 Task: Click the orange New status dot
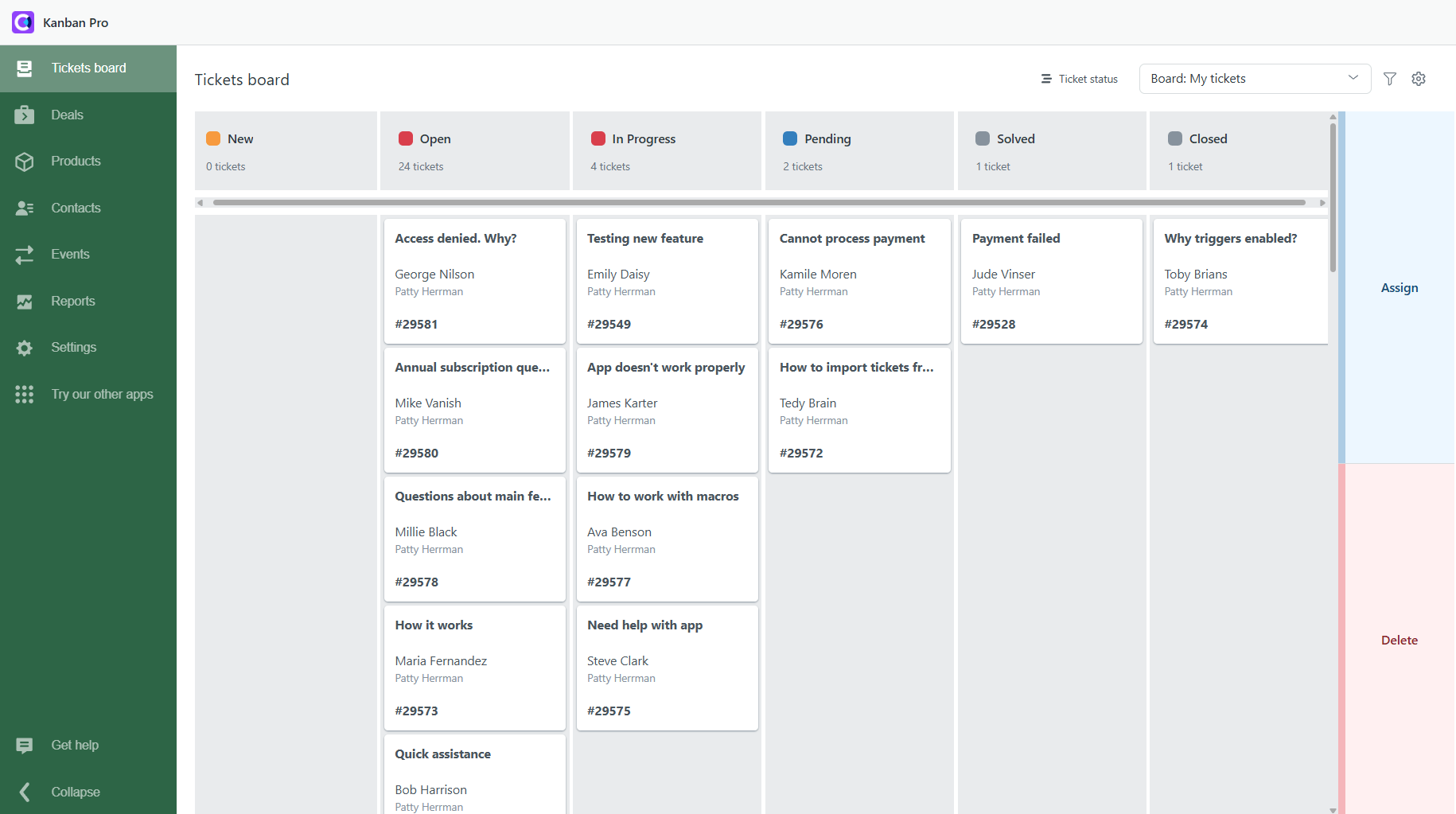pos(212,138)
